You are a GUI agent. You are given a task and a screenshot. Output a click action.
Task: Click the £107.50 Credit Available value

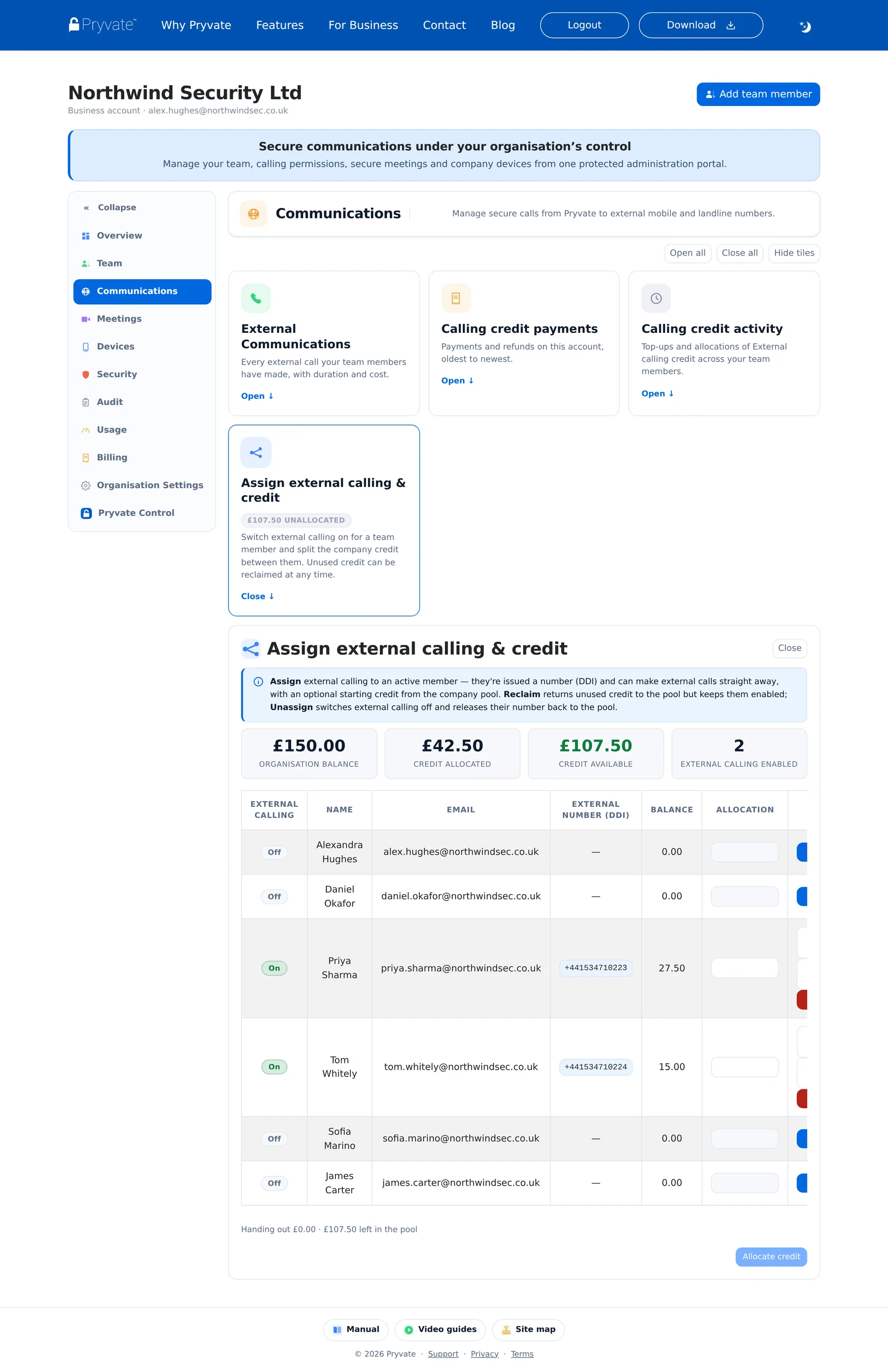595,746
